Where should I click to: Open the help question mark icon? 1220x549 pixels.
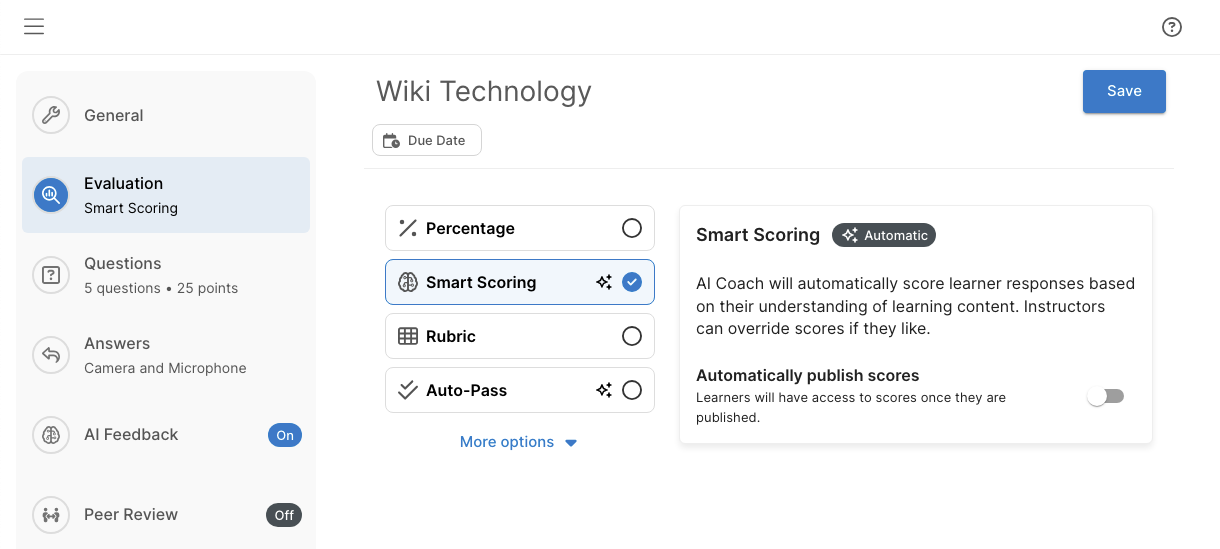coord(1172,27)
